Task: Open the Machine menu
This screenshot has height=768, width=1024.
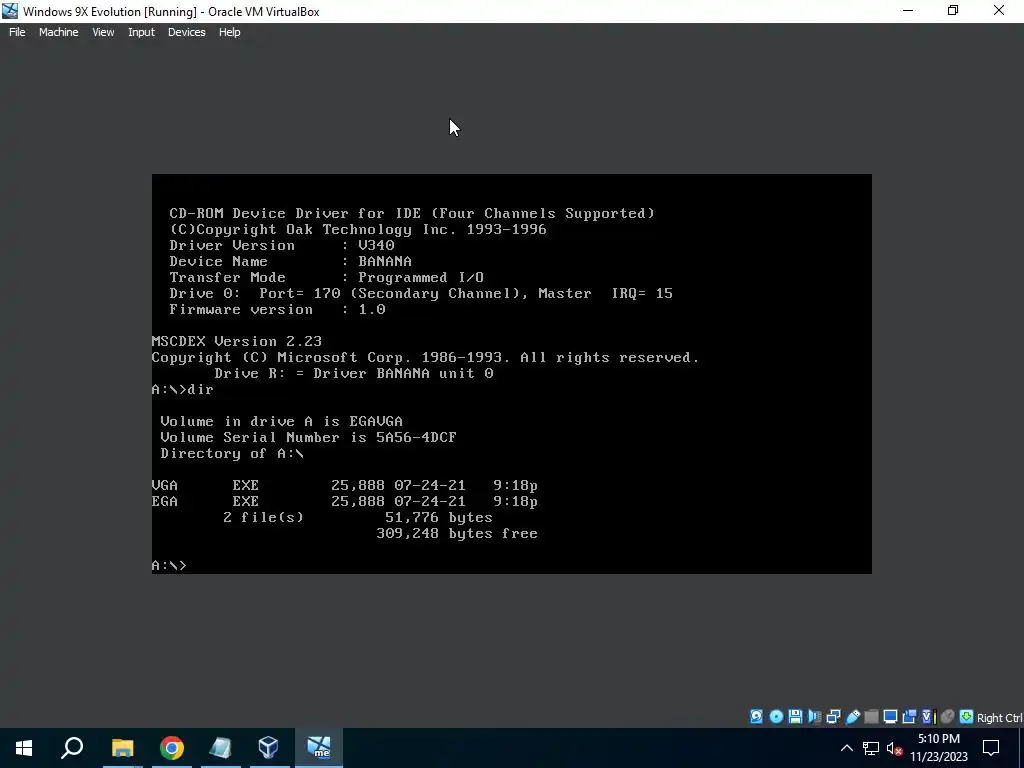Action: (59, 32)
